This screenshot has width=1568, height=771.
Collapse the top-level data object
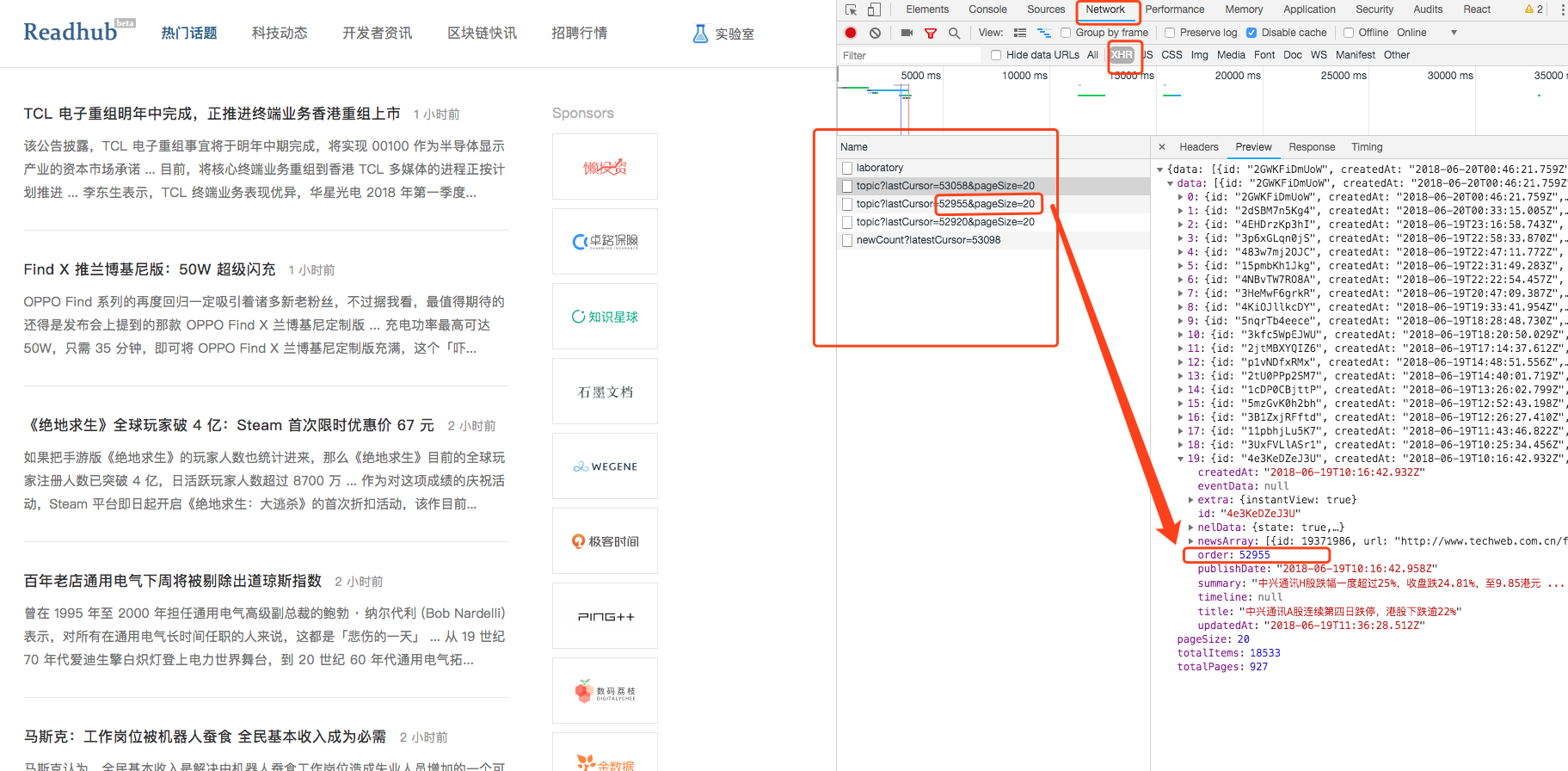(x=1160, y=170)
